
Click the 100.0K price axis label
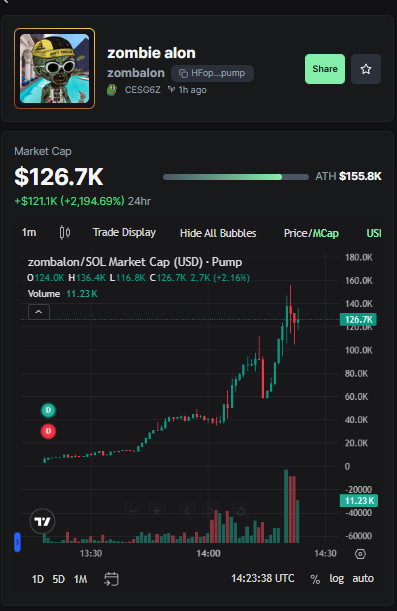pos(358,350)
